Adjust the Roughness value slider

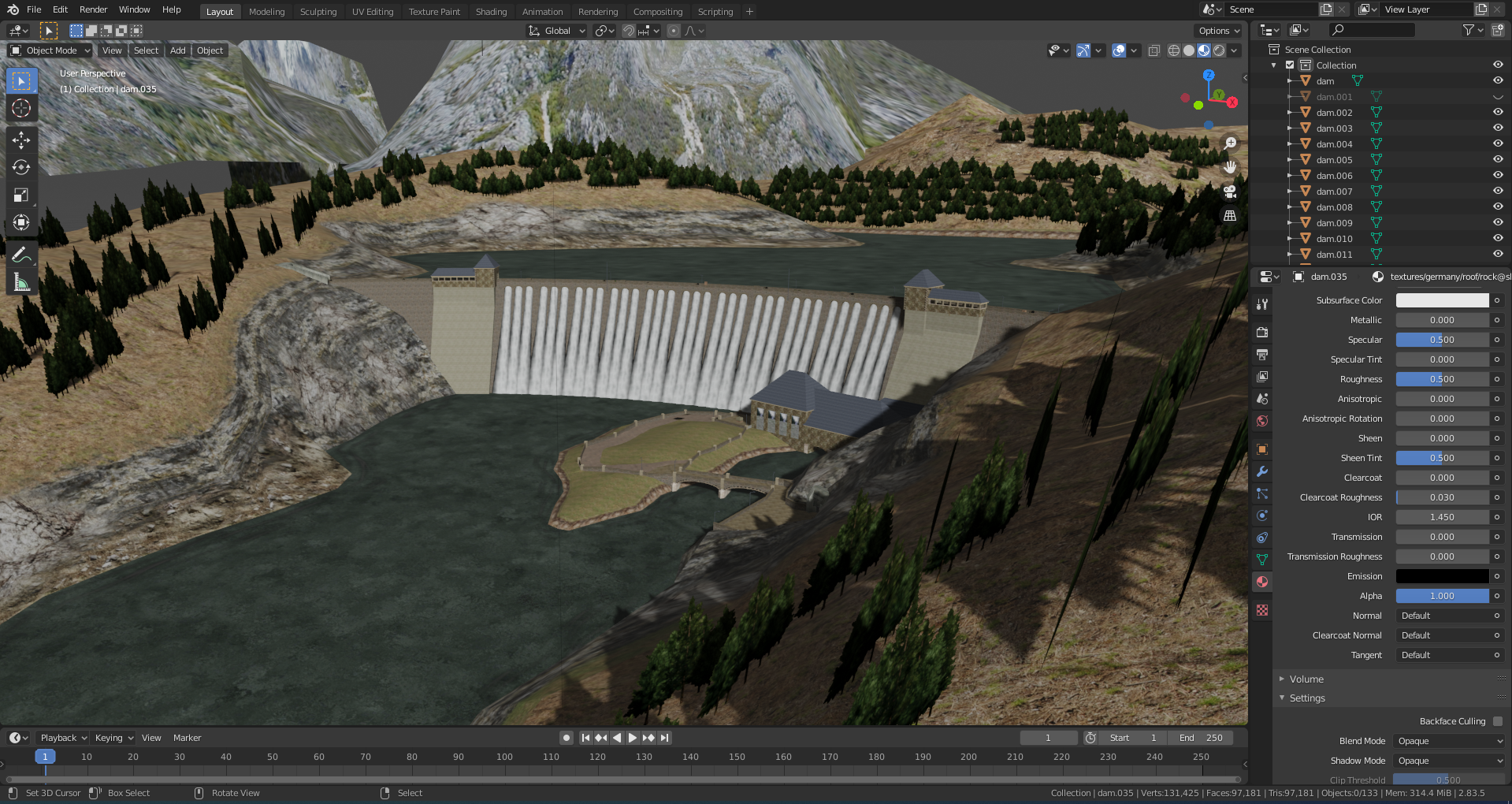click(x=1442, y=379)
